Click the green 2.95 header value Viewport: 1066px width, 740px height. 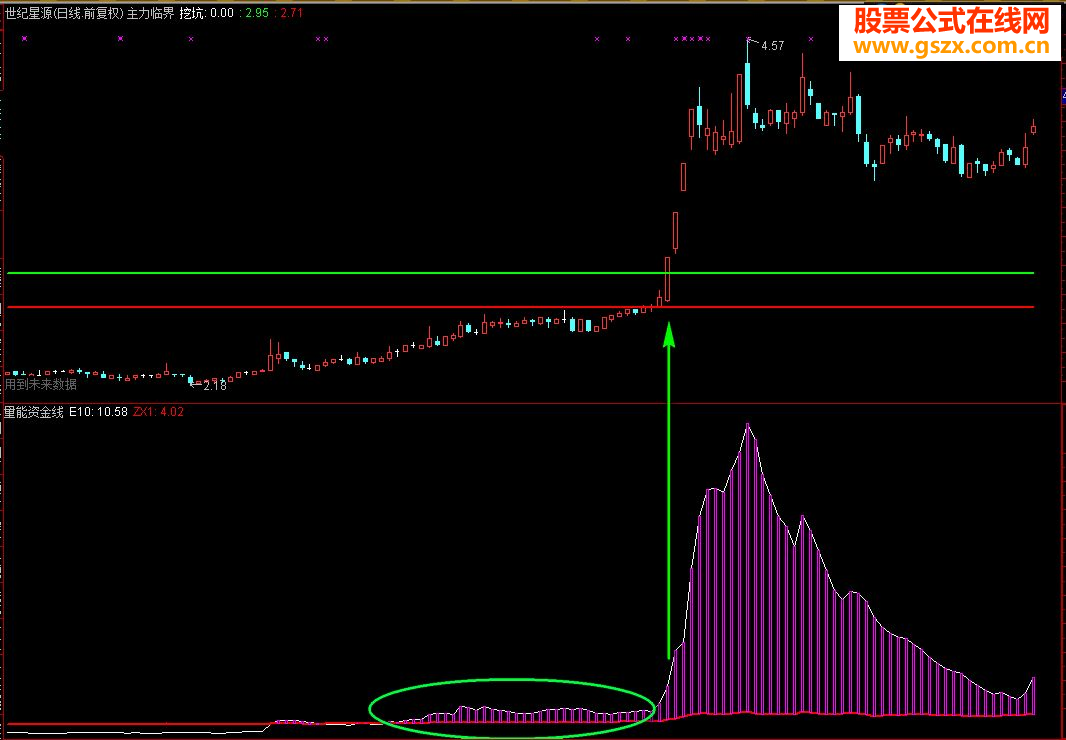[x=257, y=13]
